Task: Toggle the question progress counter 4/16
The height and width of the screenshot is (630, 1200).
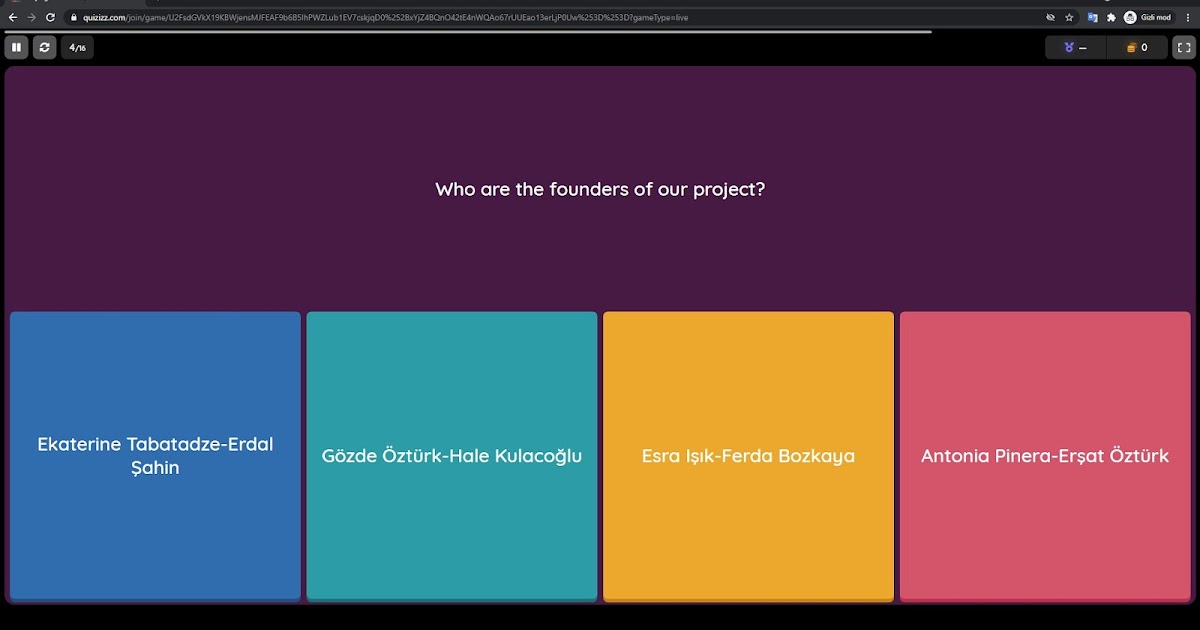Action: (76, 46)
